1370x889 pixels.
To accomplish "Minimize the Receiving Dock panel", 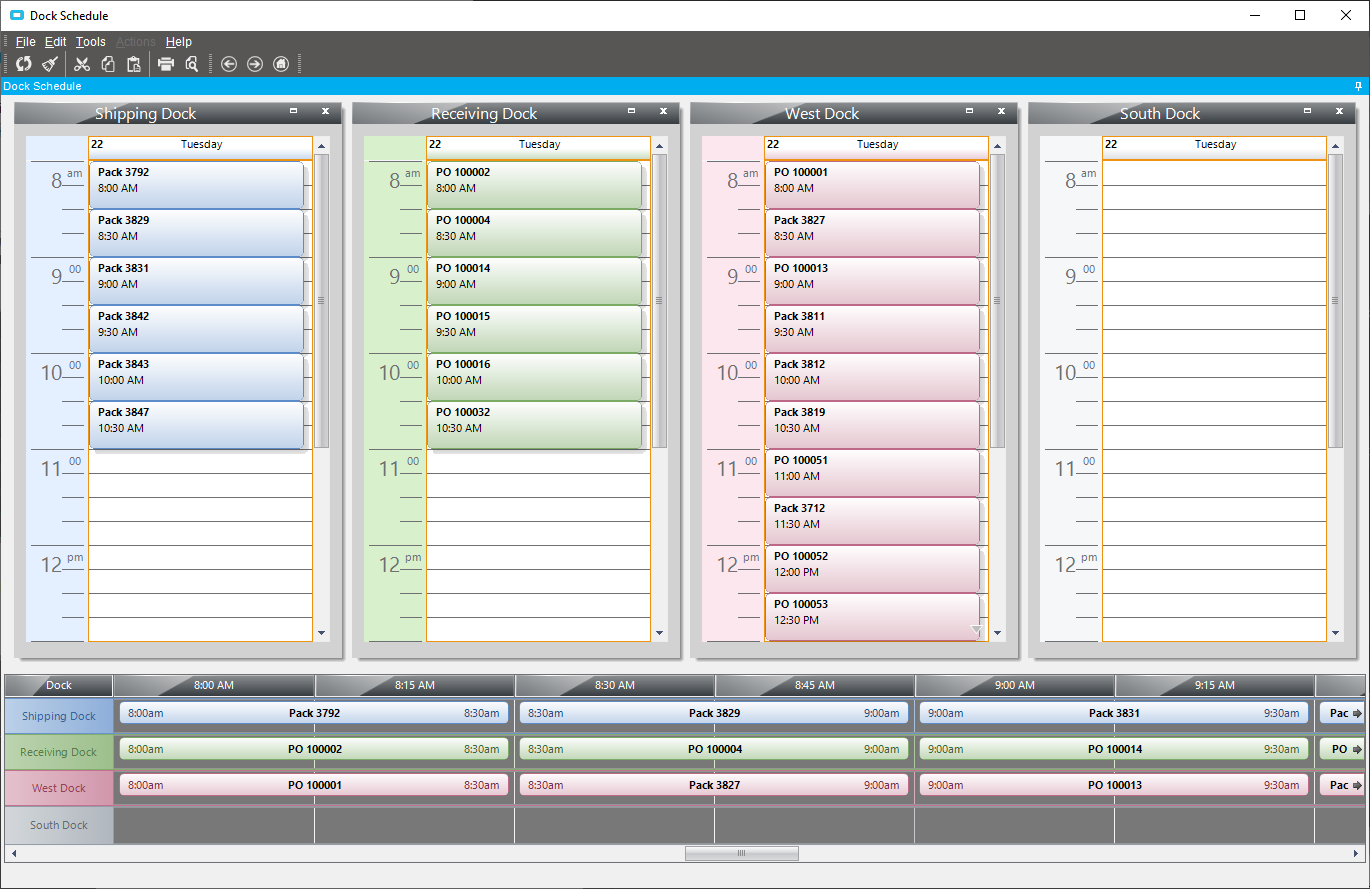I will pos(631,111).
